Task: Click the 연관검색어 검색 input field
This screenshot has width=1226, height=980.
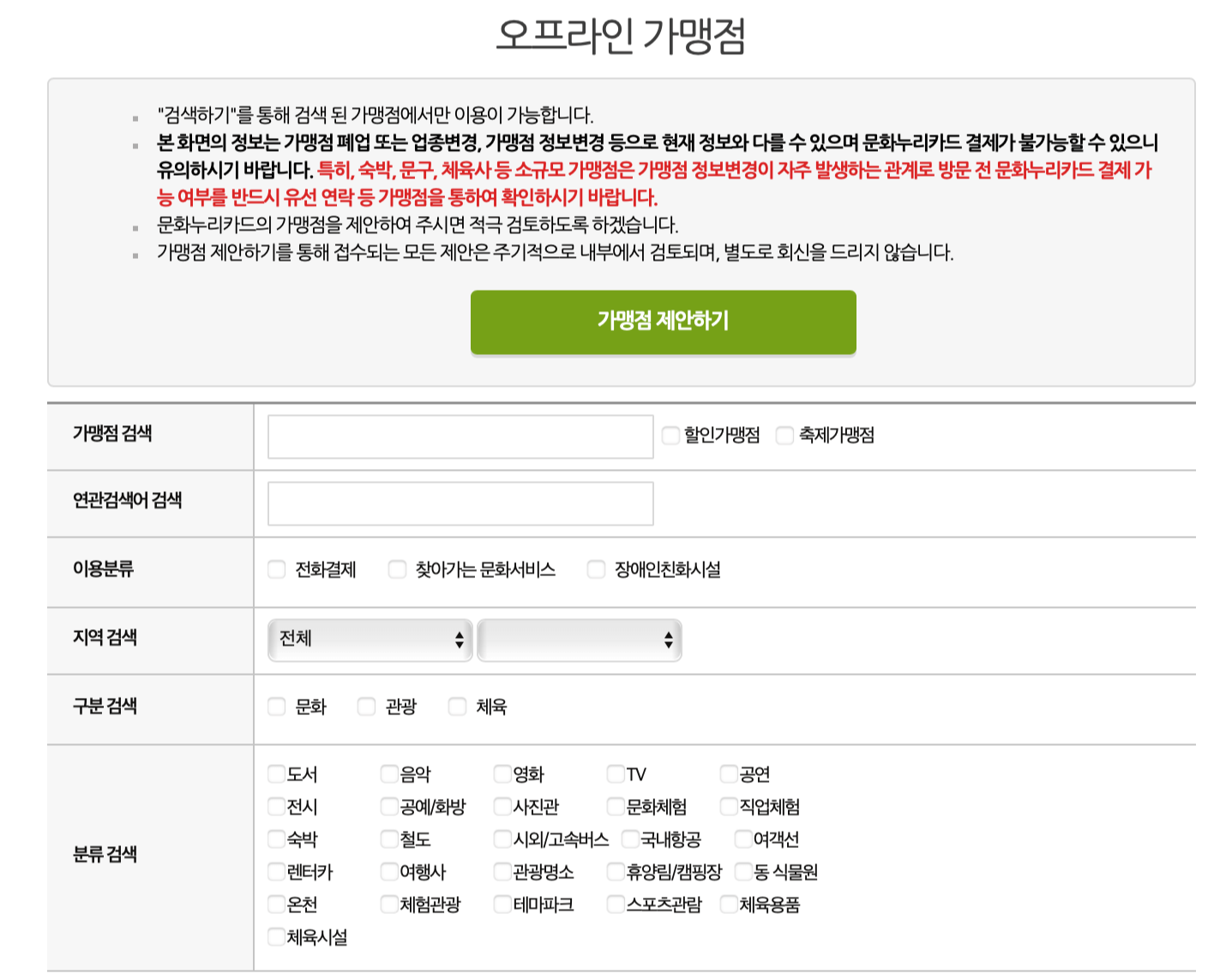Action: tap(460, 503)
